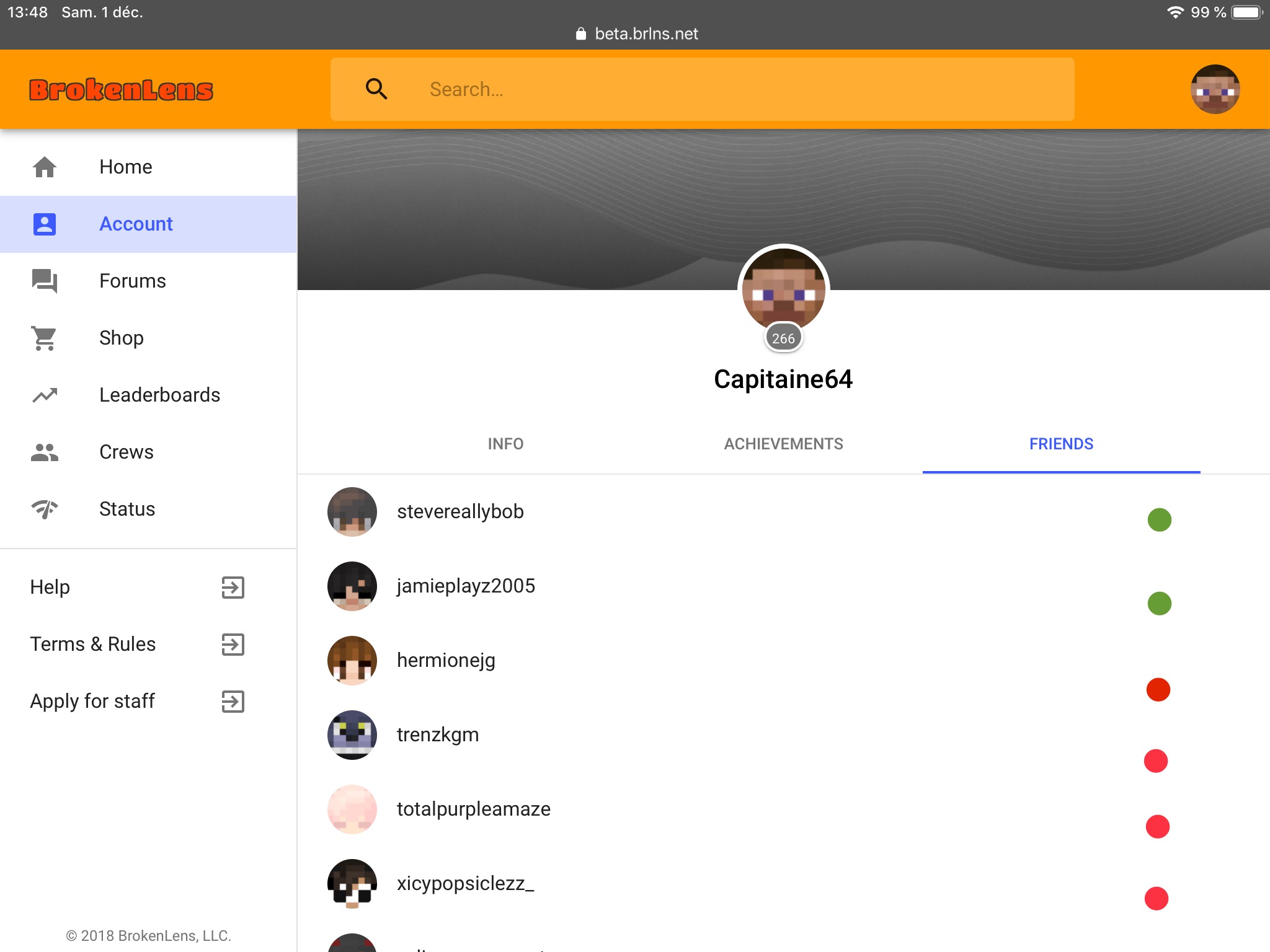
Task: Open user avatar menu in header
Action: (x=1215, y=89)
